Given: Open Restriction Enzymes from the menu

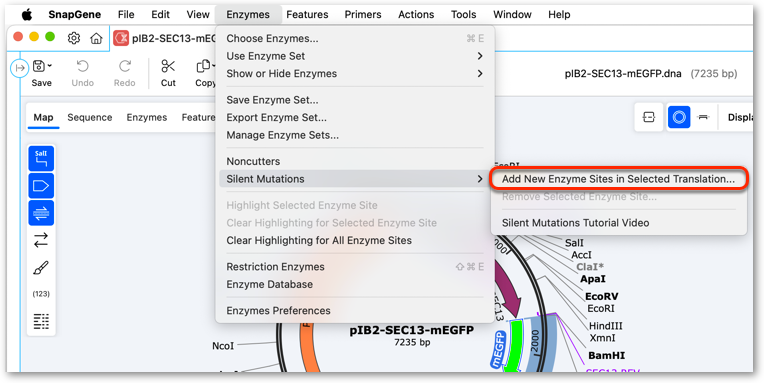Looking at the screenshot, I should click(355, 267).
